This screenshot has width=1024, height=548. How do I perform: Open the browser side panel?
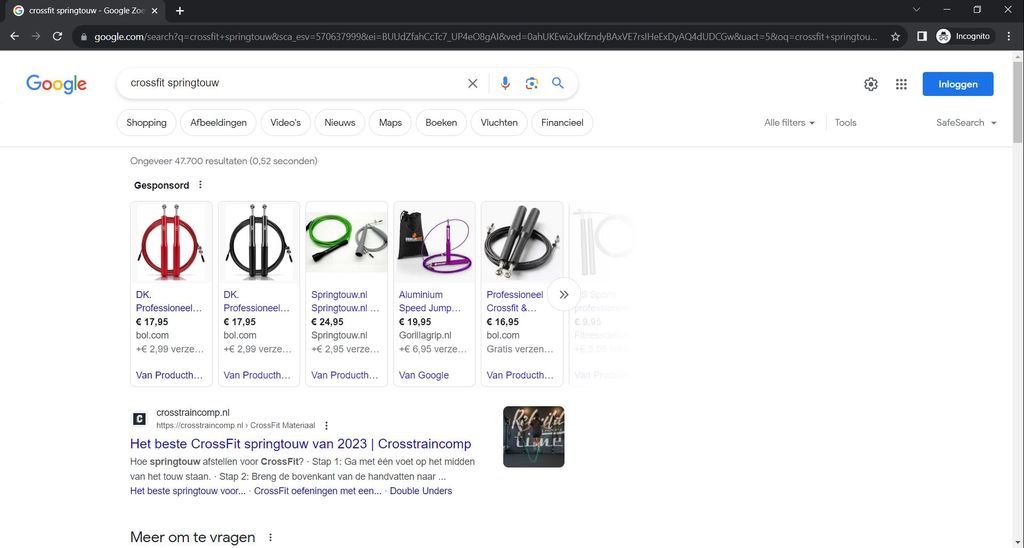tap(921, 37)
